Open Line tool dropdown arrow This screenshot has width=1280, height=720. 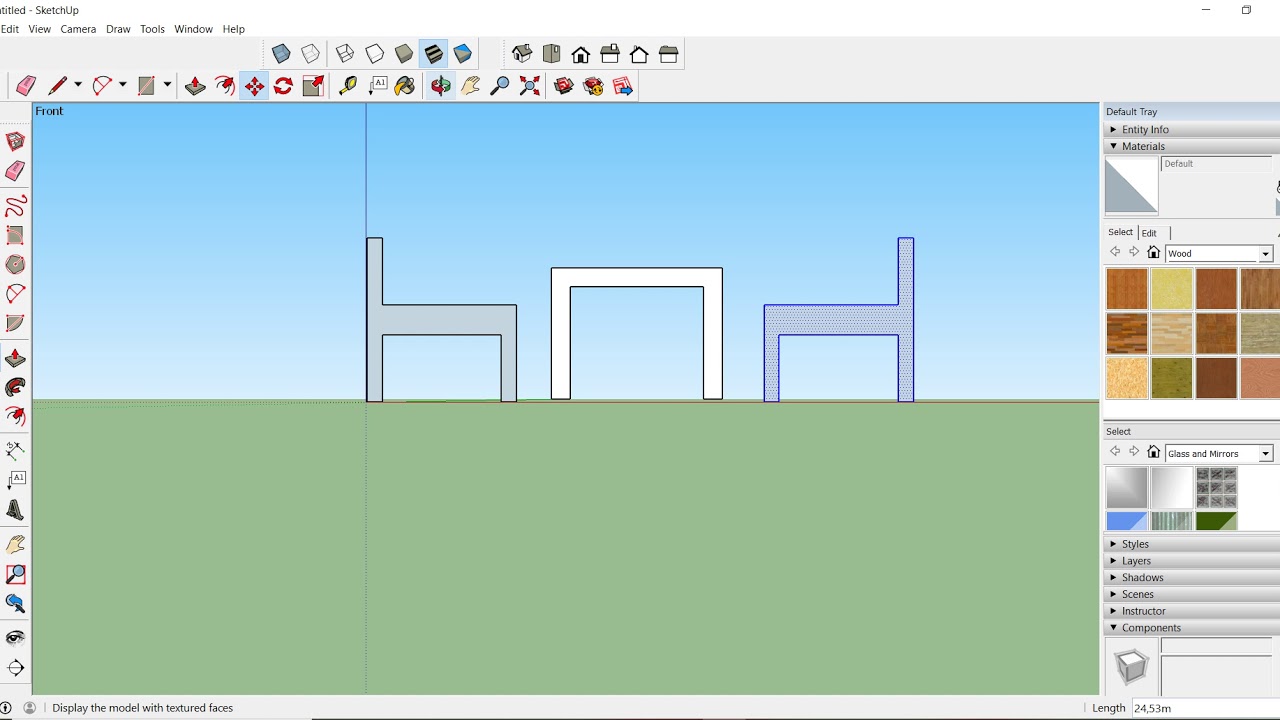(78, 86)
